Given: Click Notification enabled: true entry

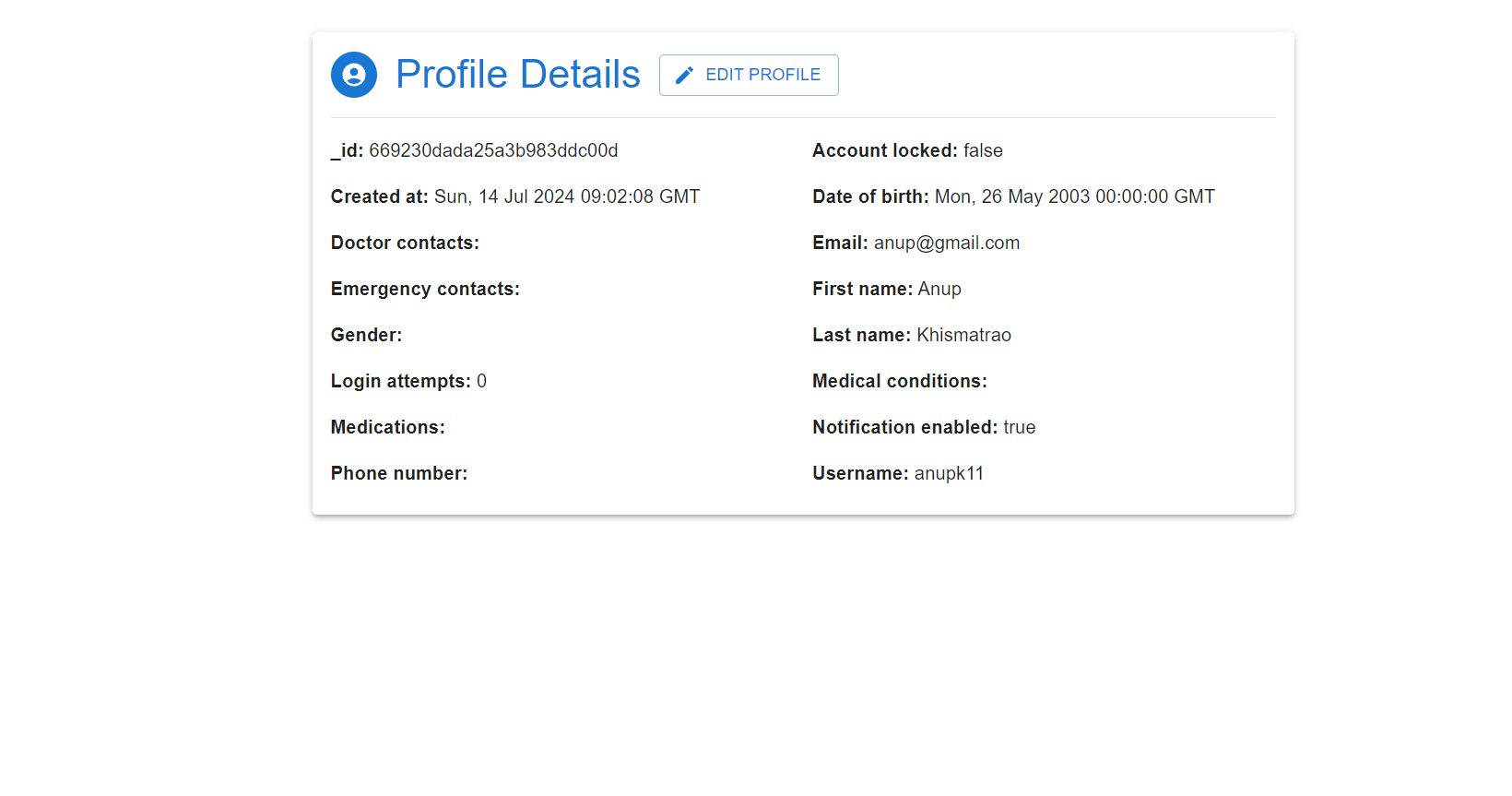Looking at the screenshot, I should pos(924,427).
